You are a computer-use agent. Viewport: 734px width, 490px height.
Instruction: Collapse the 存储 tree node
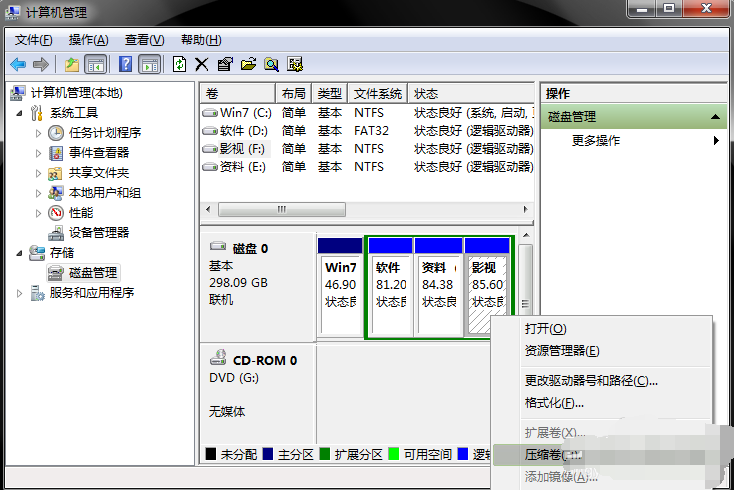click(21, 253)
